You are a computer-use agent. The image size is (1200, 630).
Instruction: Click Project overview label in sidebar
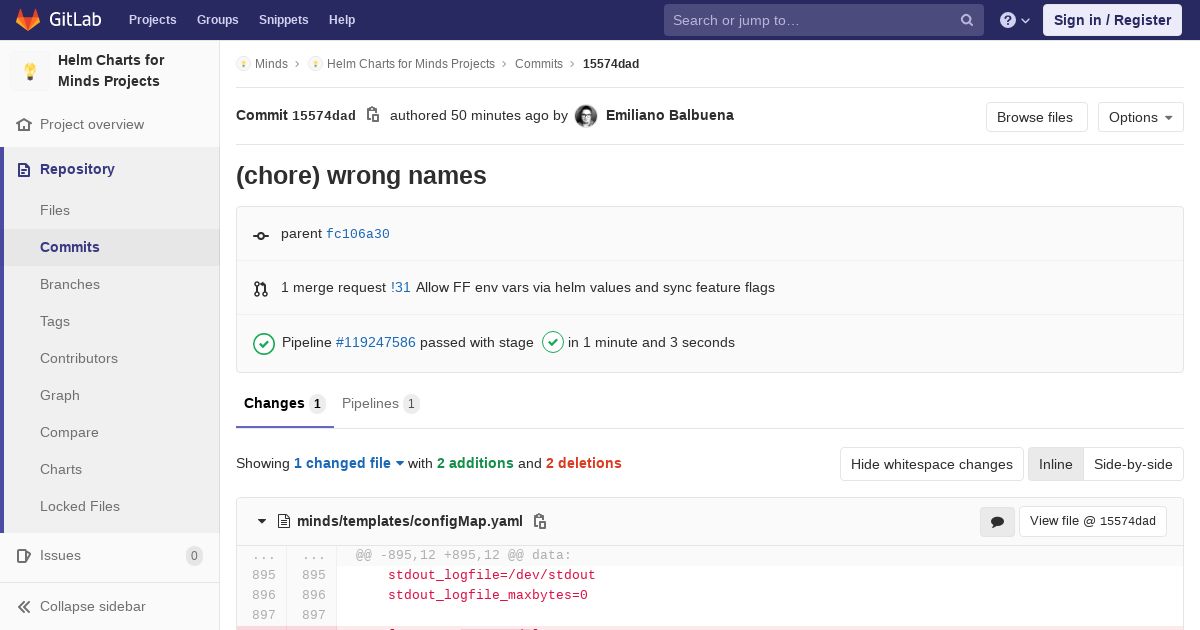(92, 125)
